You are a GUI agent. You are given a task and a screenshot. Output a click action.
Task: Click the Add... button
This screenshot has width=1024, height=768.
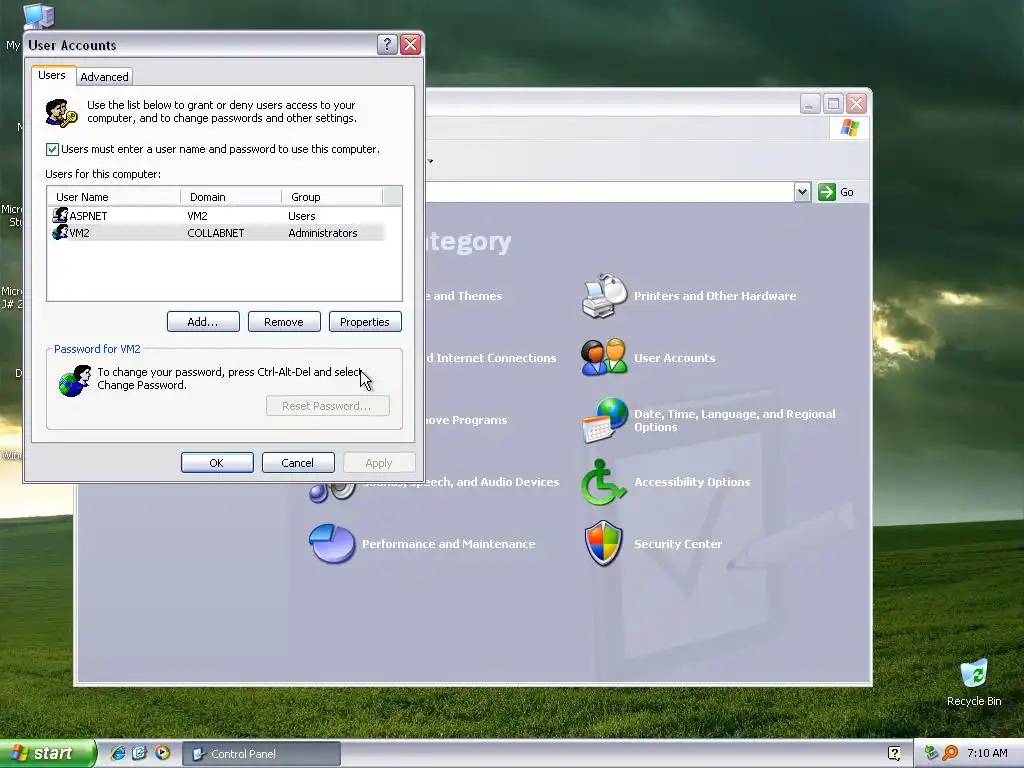pos(203,322)
